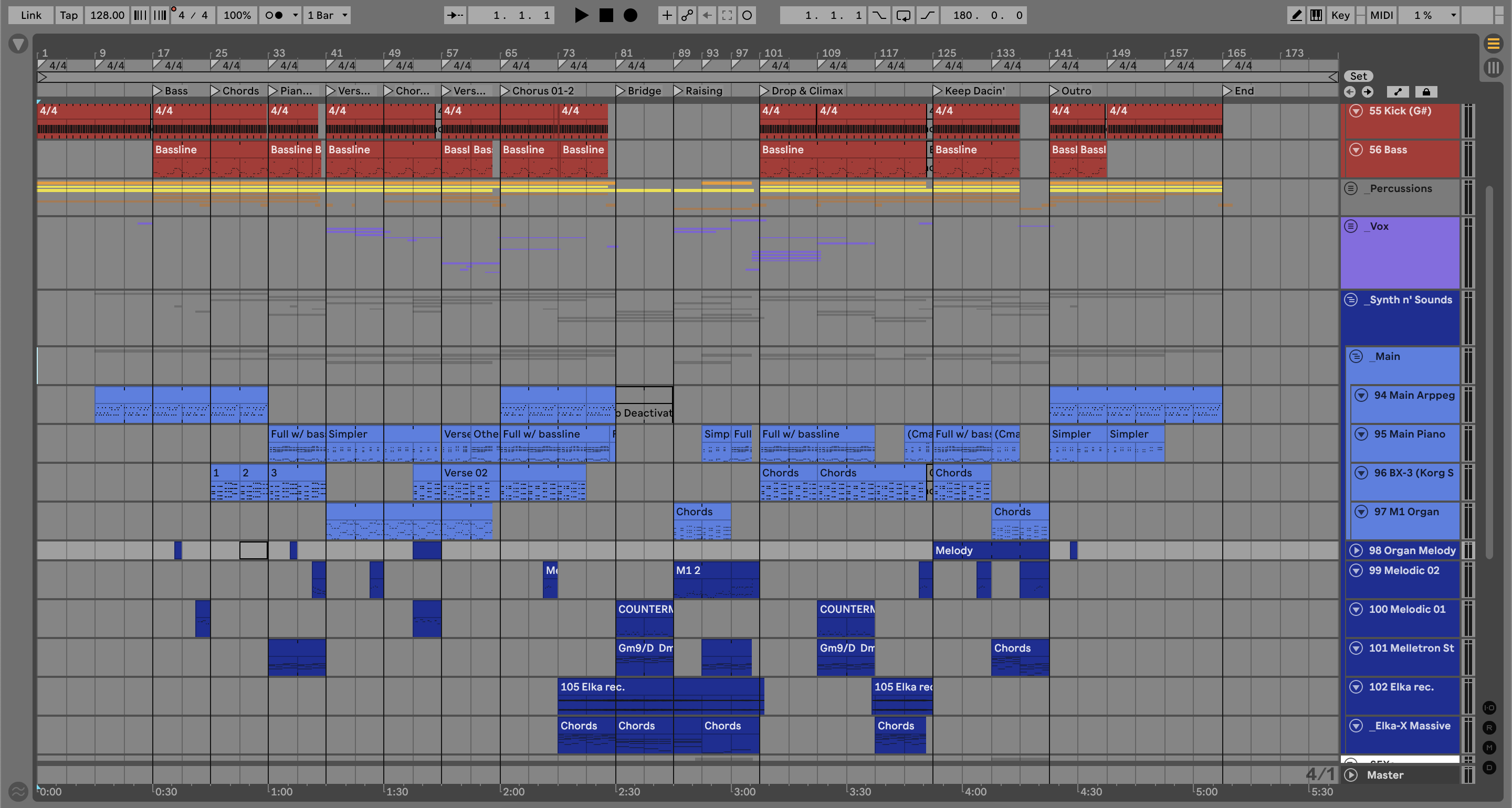Toggle the arrangement Loop switch
The image size is (1512, 808).
click(904, 15)
